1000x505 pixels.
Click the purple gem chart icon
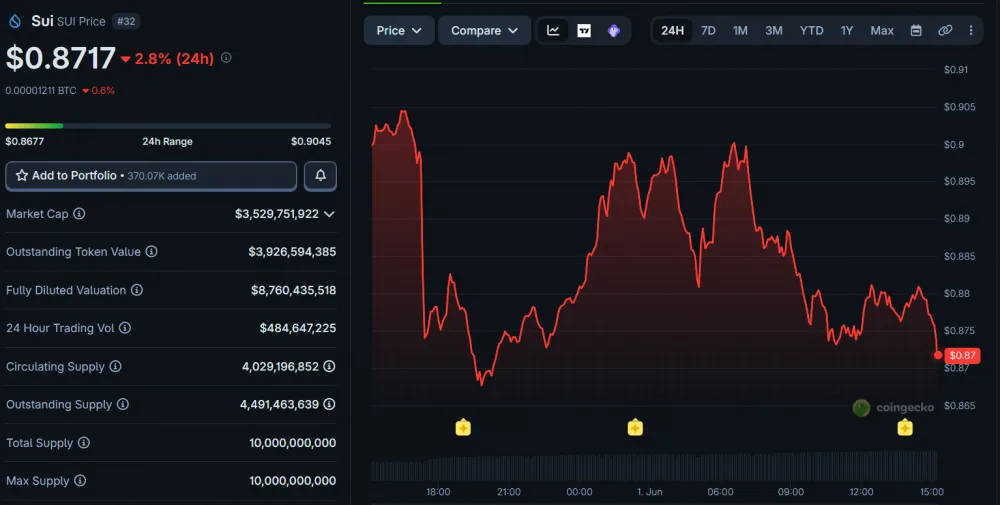tap(614, 31)
